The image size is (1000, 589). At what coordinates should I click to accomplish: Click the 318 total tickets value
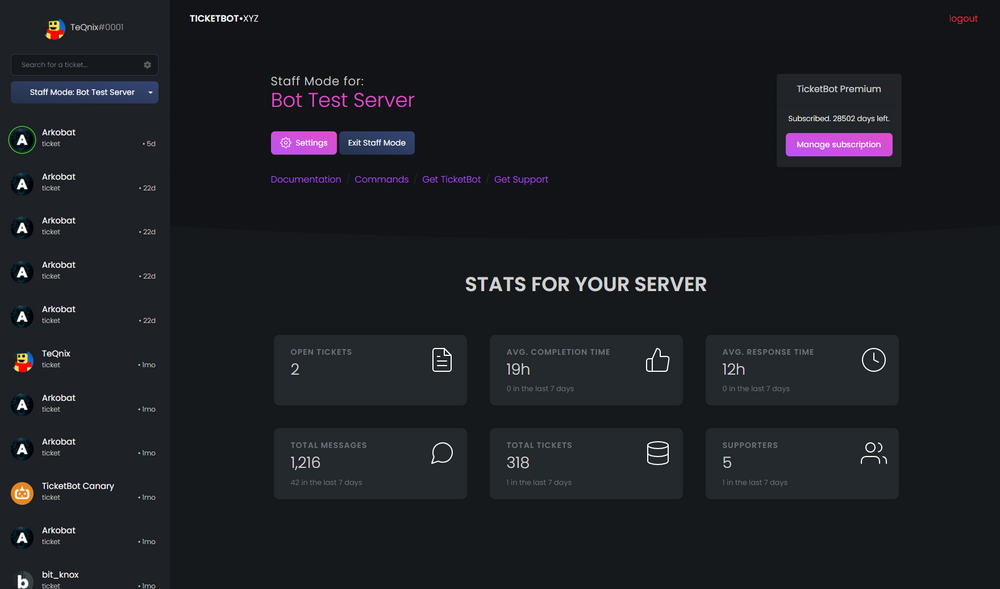[518, 463]
